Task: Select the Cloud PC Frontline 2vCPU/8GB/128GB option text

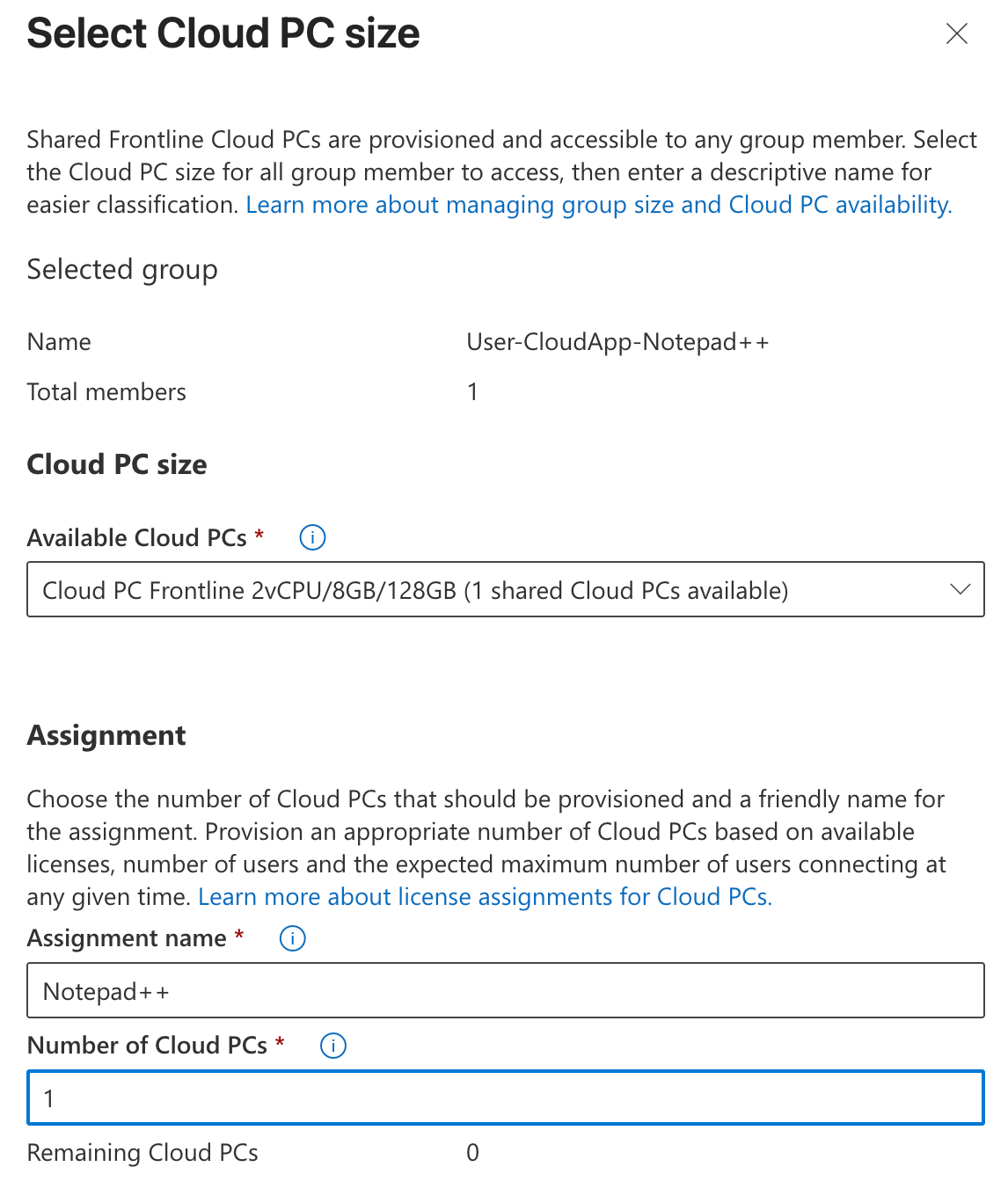Action: click(415, 590)
